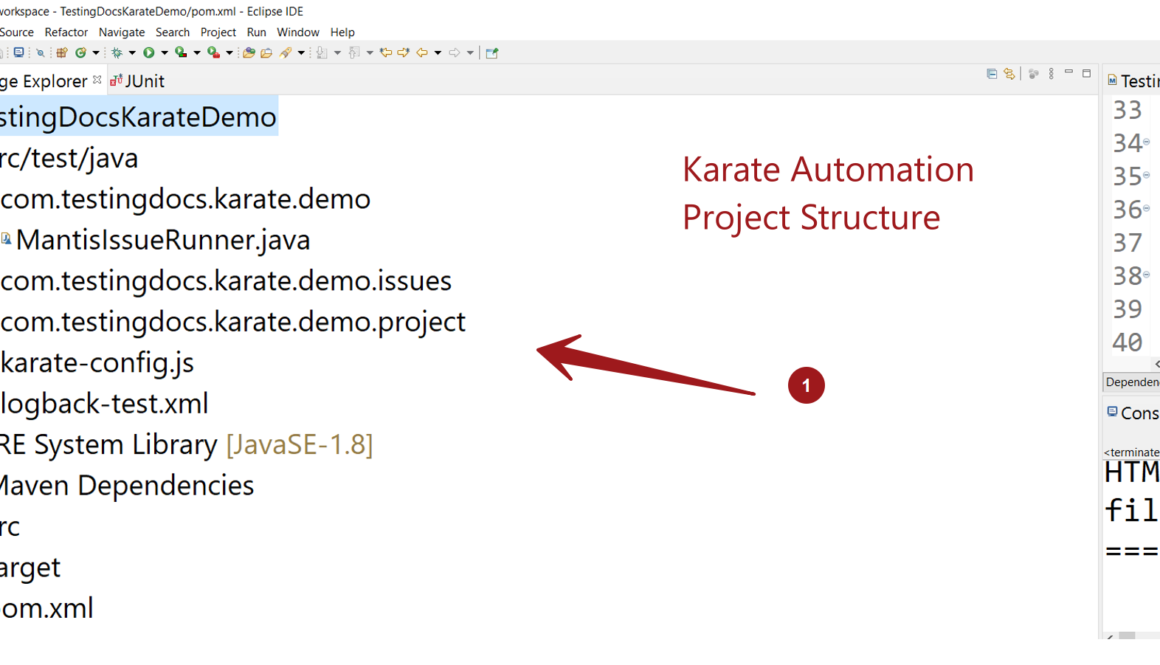Open the Package Explorer view menu dots
This screenshot has width=1160, height=665.
1051,73
